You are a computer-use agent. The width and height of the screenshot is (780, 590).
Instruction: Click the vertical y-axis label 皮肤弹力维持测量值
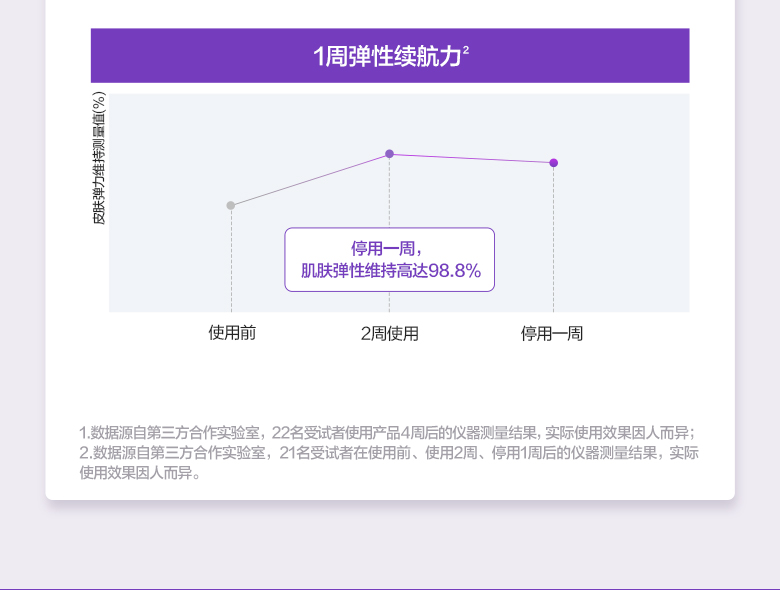tap(99, 157)
